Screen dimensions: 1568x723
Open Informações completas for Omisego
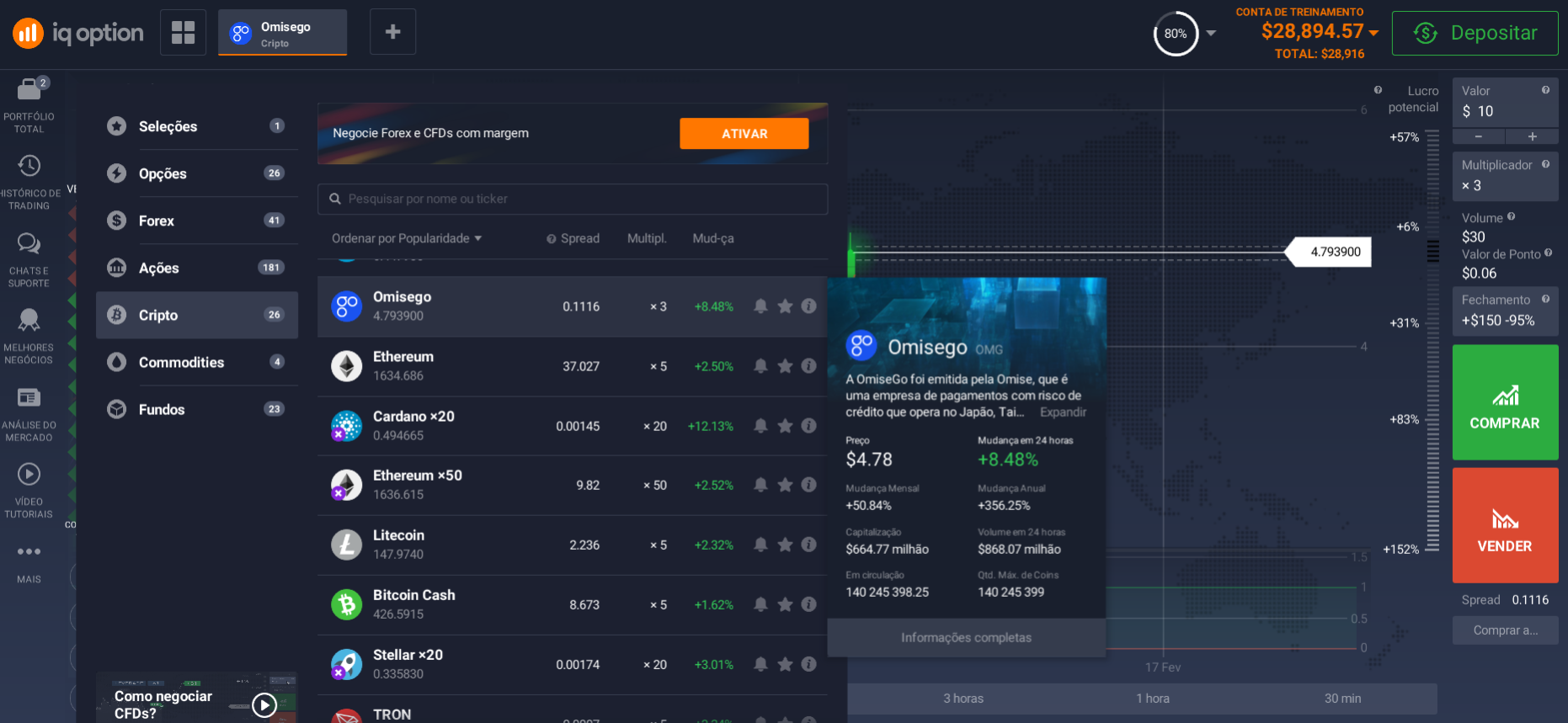pos(966,638)
